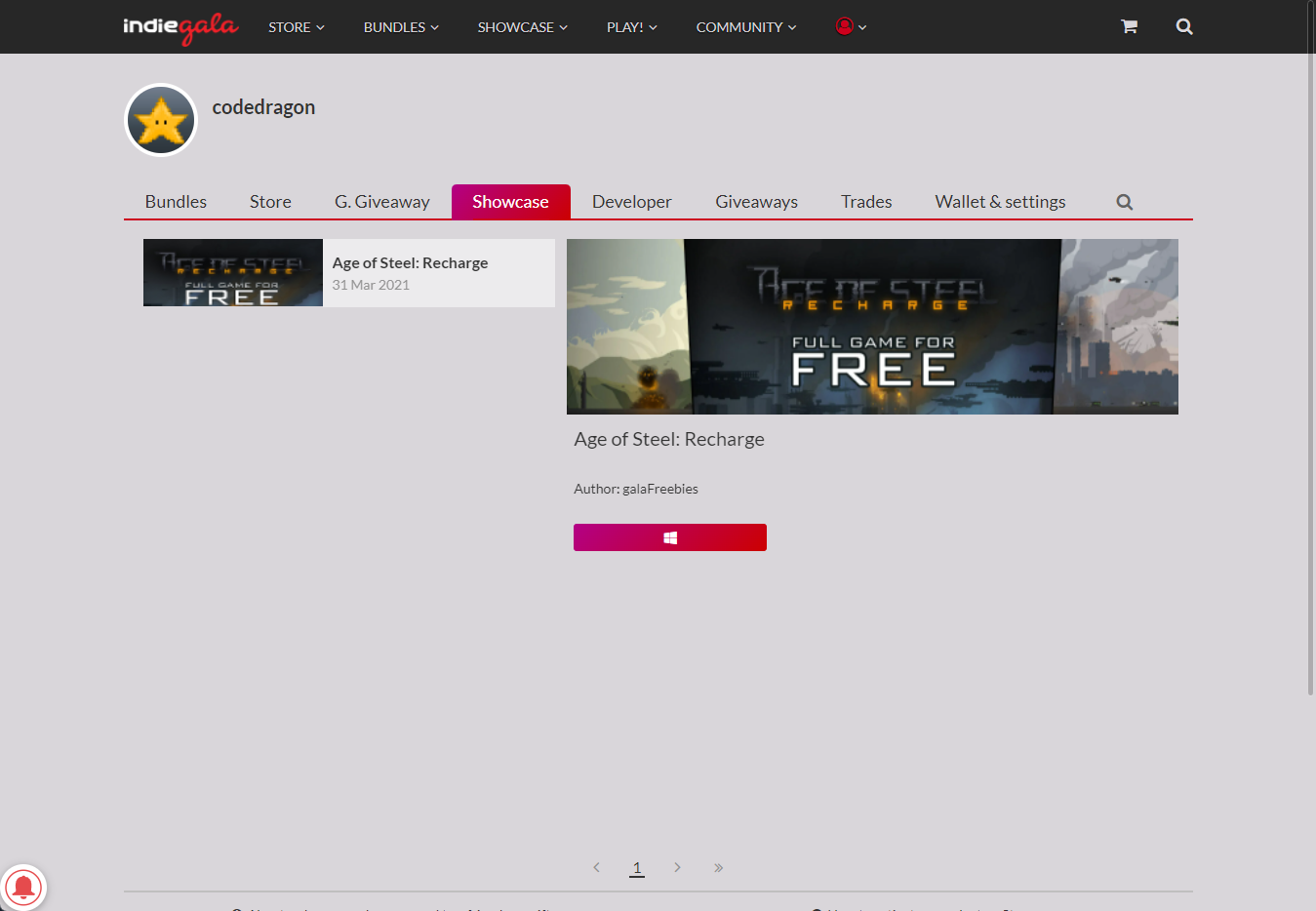Click page number 1

[x=637, y=867]
